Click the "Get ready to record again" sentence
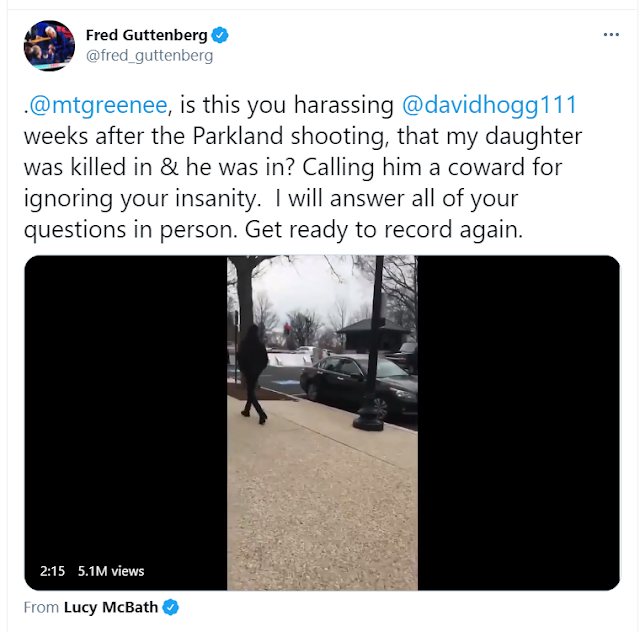This screenshot has height=632, width=640. [x=384, y=230]
